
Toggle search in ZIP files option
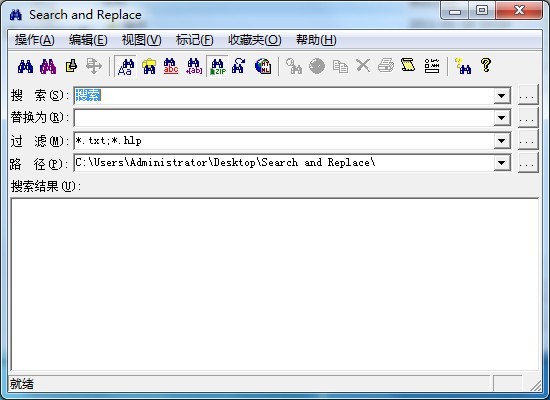pos(217,66)
